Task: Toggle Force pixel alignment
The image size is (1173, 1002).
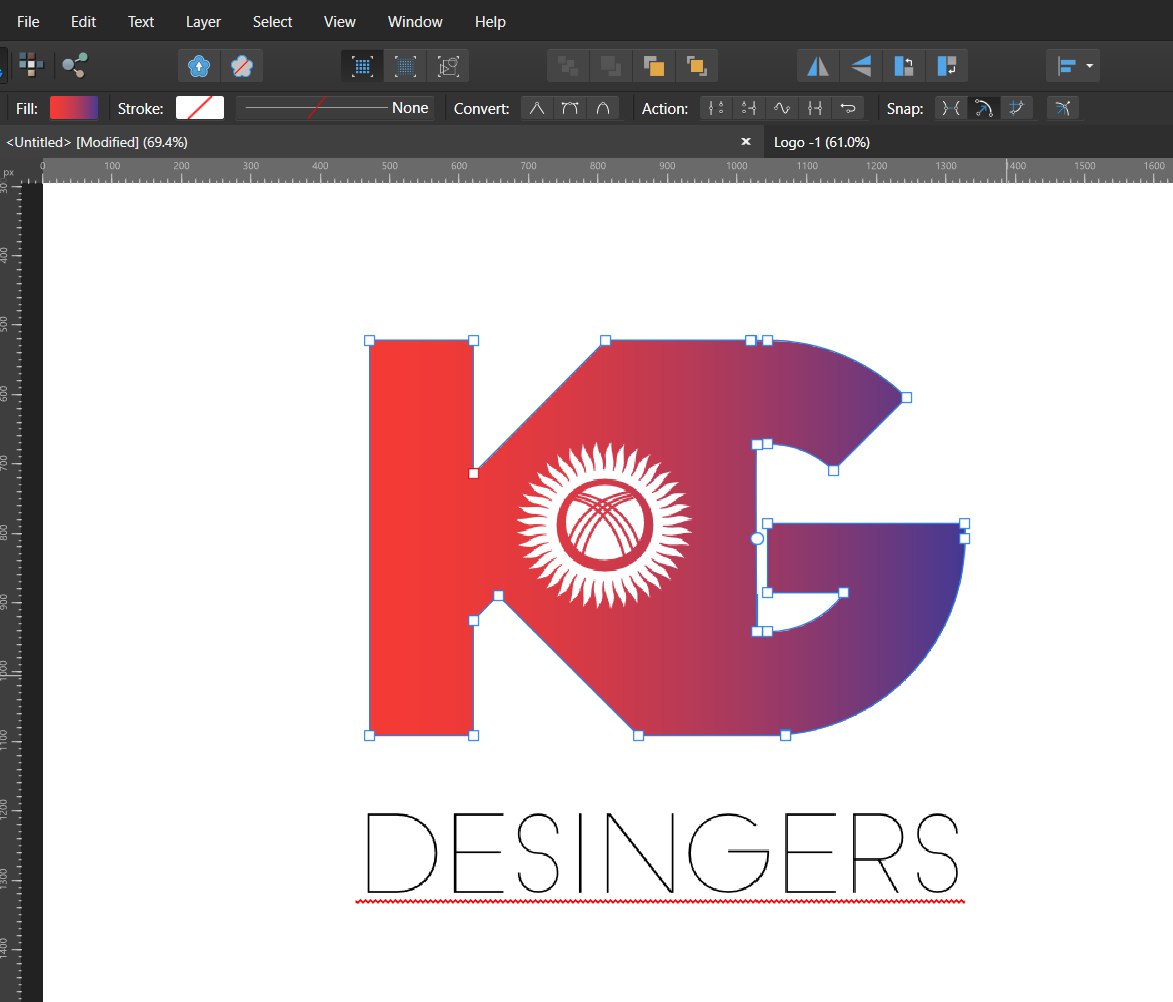Action: tap(362, 66)
